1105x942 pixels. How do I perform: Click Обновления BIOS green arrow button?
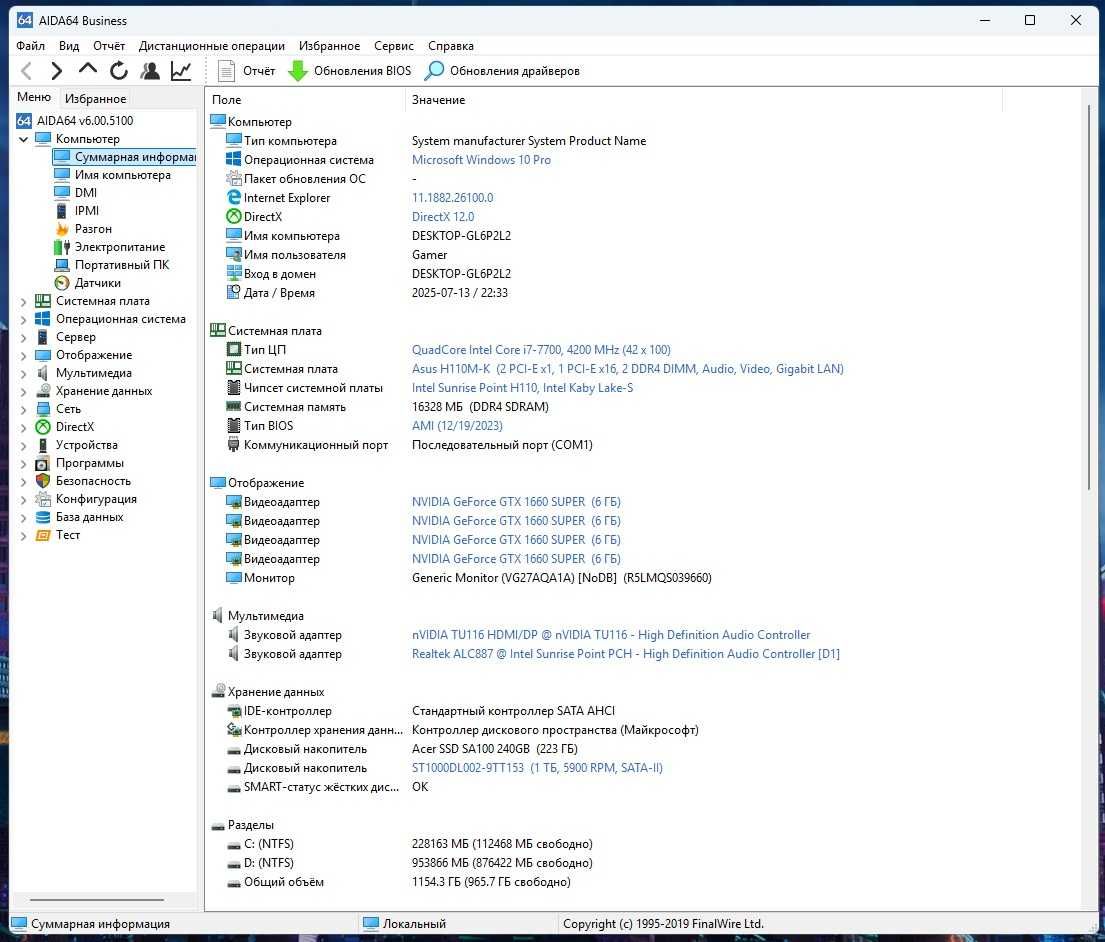350,70
